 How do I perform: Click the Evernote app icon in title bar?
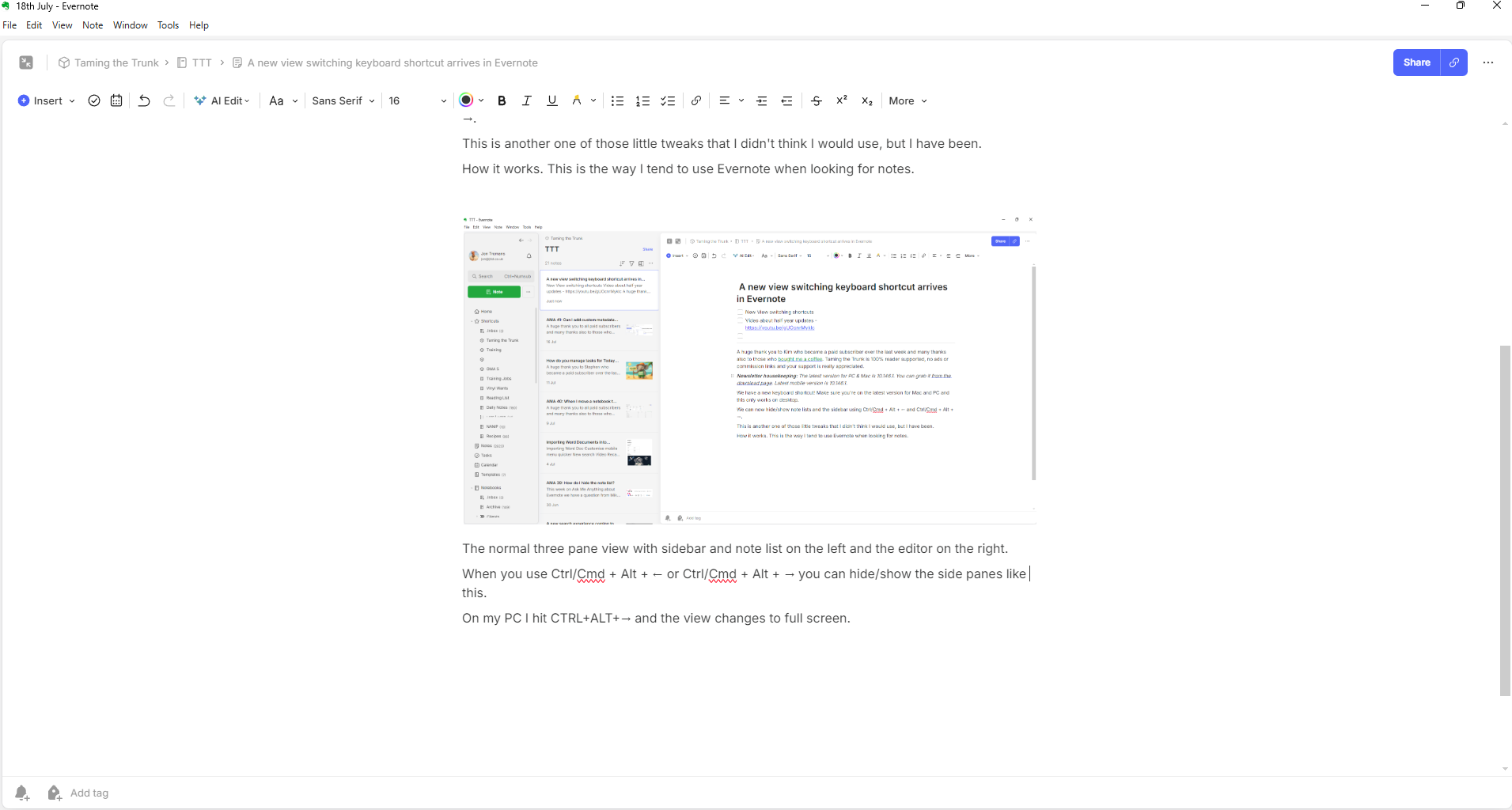point(7,6)
